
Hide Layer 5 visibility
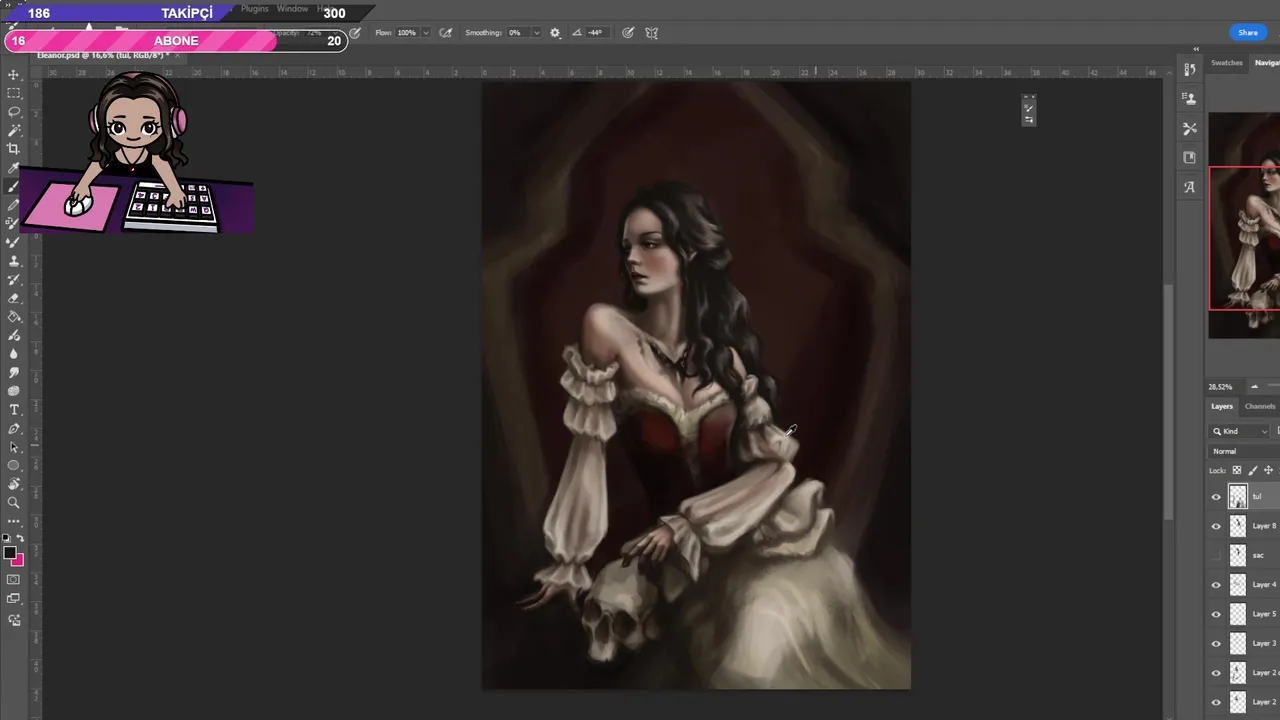coord(1216,614)
